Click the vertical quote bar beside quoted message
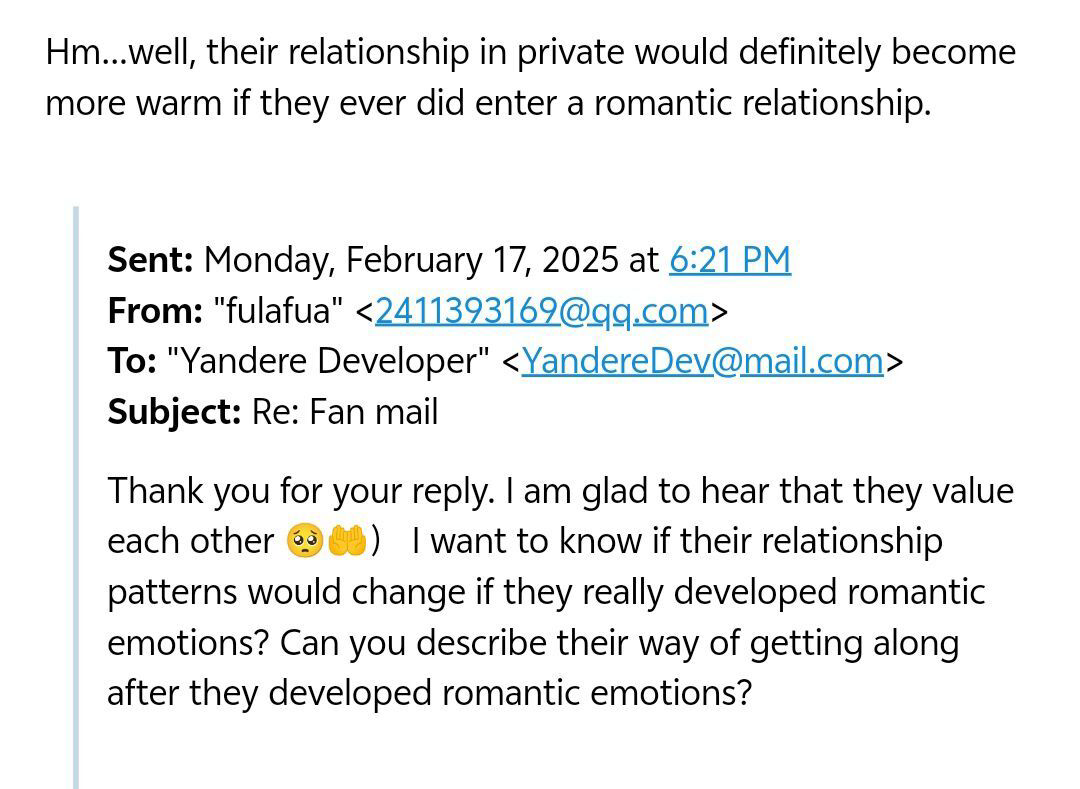The image size is (1080, 789). click(76, 497)
